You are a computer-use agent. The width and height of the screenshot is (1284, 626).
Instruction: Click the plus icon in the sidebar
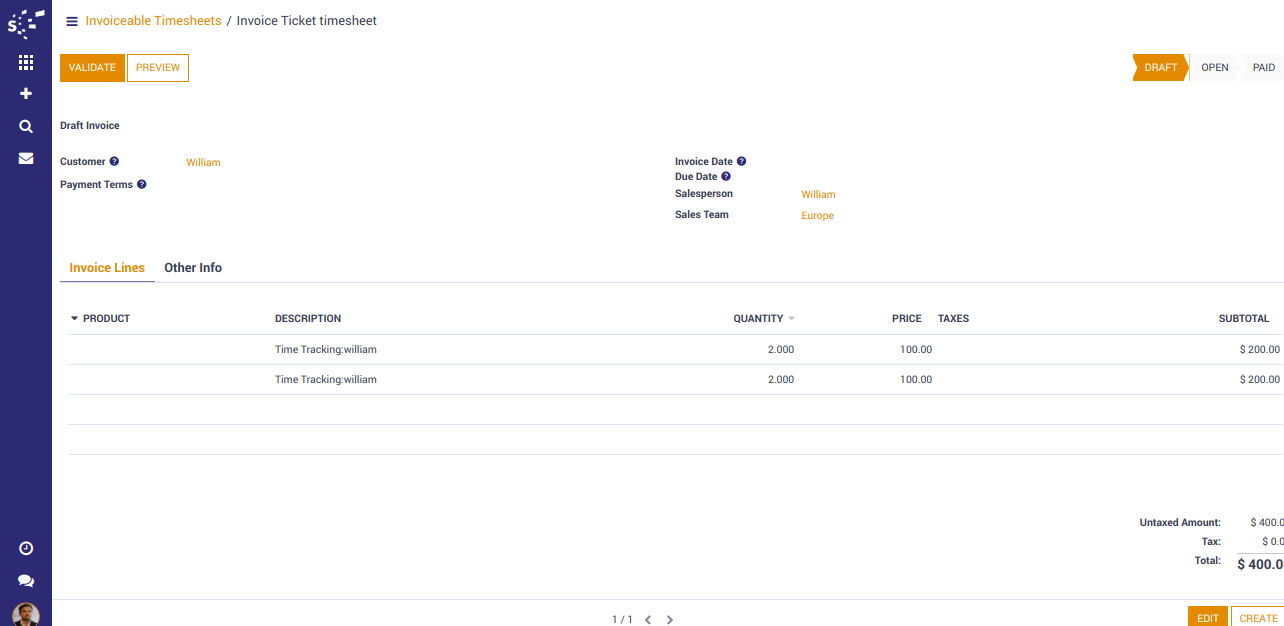click(x=26, y=93)
